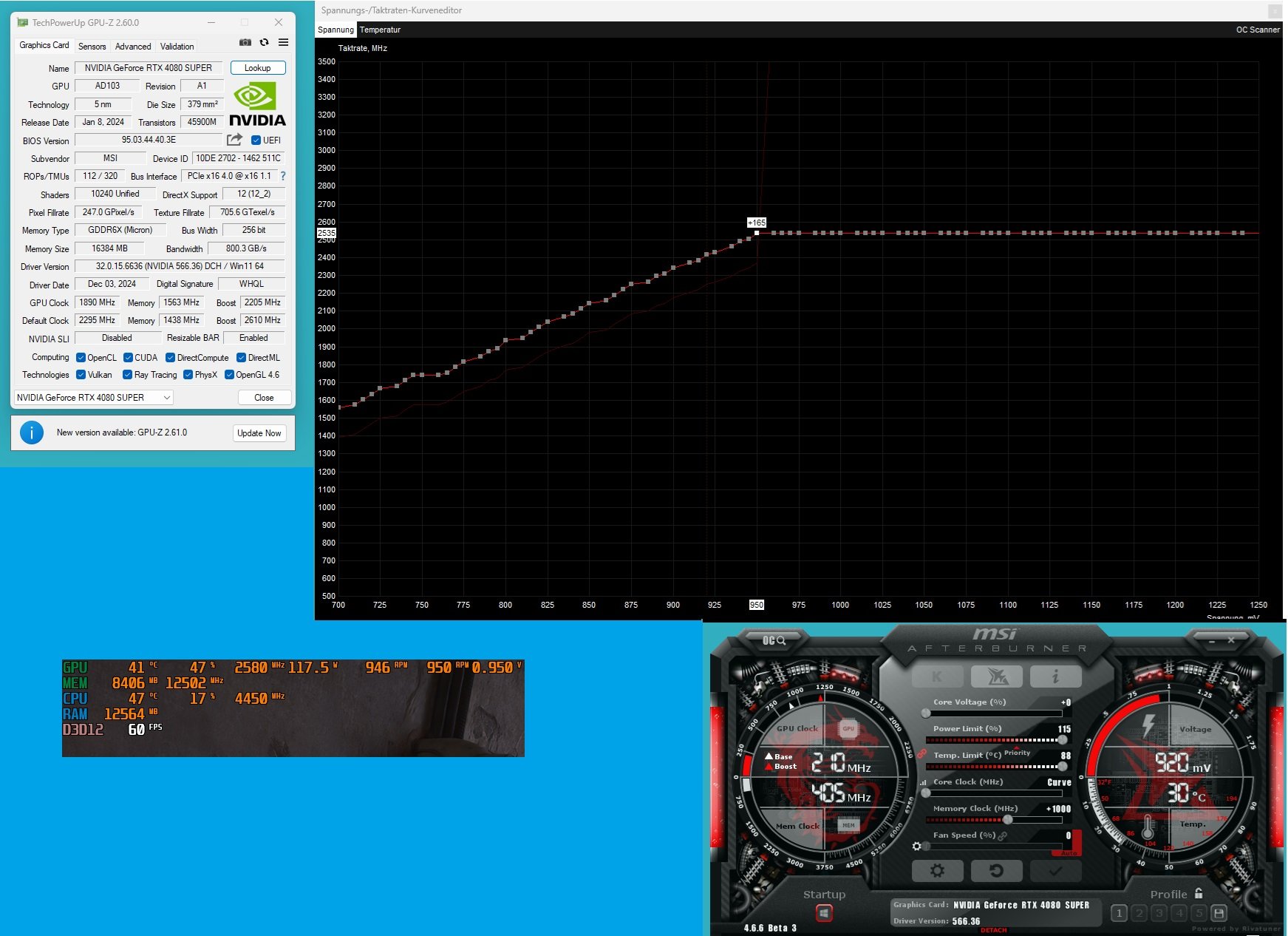This screenshot has height=936, width=1288.
Task: Click the red link icon beside Temp. Limit
Action: click(921, 754)
